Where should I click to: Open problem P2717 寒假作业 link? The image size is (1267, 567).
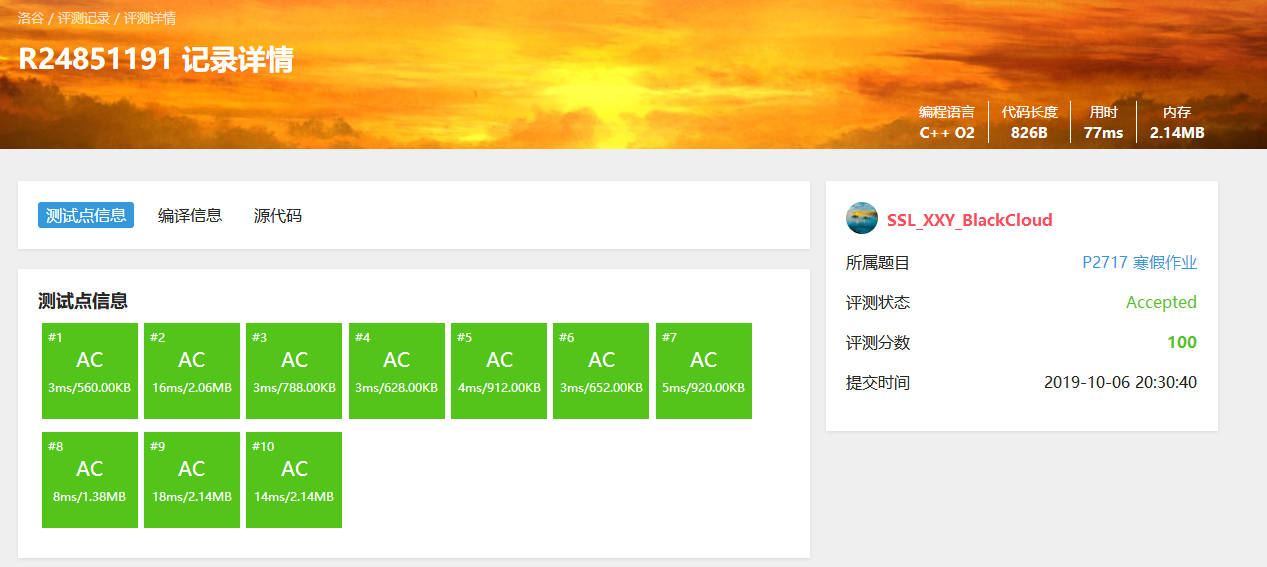(x=1139, y=263)
